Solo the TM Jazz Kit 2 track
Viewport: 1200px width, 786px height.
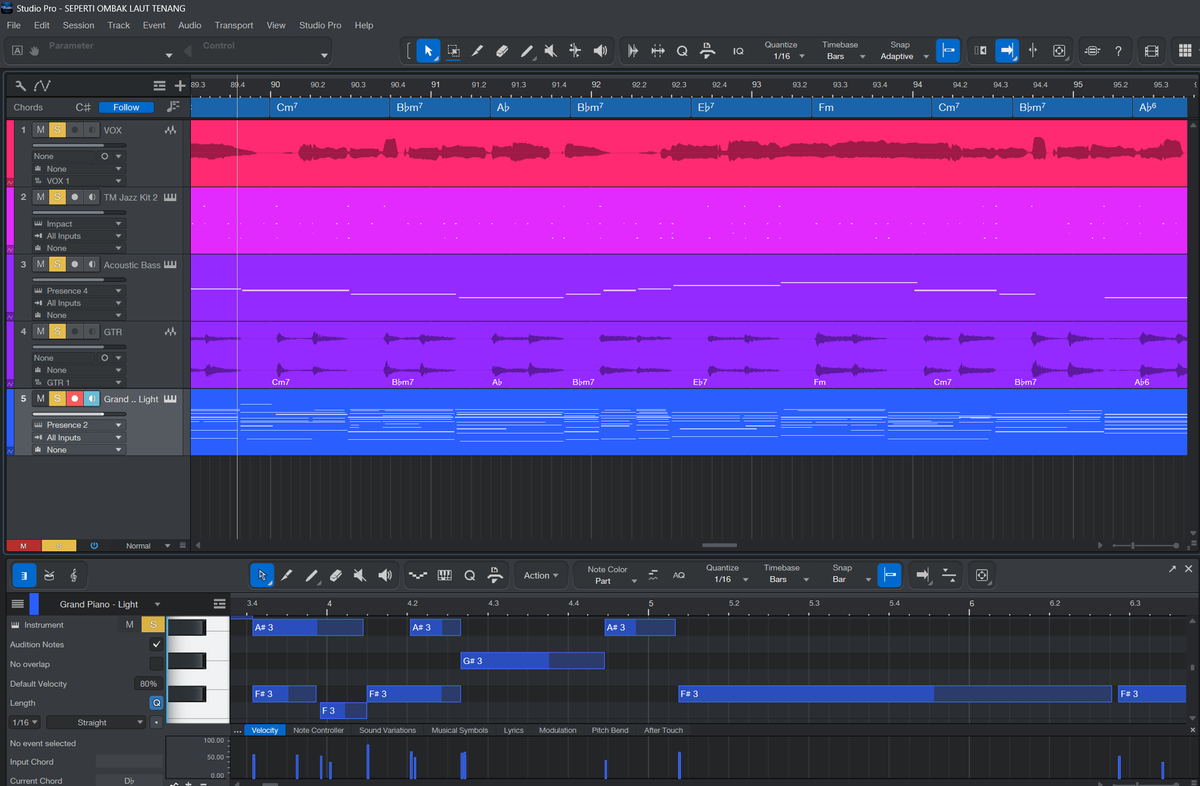58,197
